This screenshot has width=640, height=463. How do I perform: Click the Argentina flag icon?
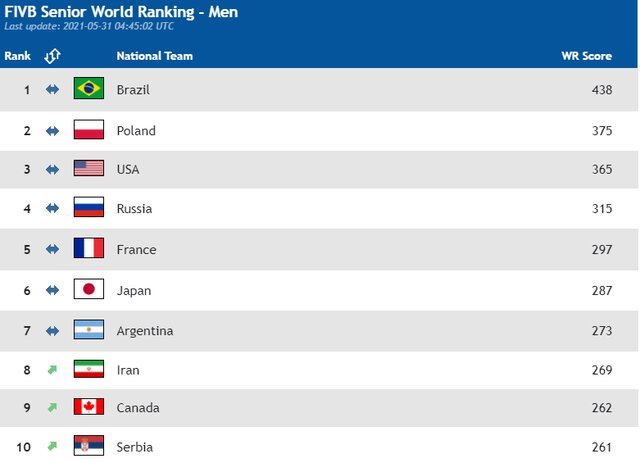pyautogui.click(x=88, y=330)
